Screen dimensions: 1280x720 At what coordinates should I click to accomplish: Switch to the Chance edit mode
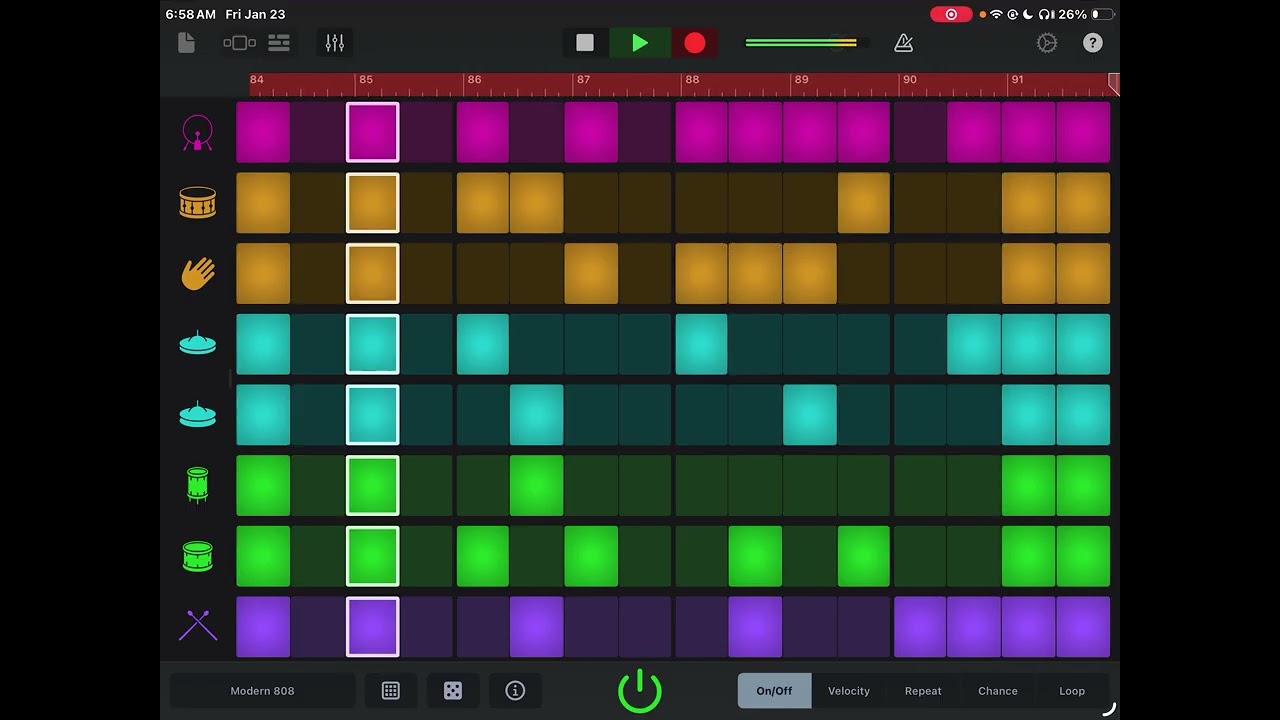coord(998,691)
